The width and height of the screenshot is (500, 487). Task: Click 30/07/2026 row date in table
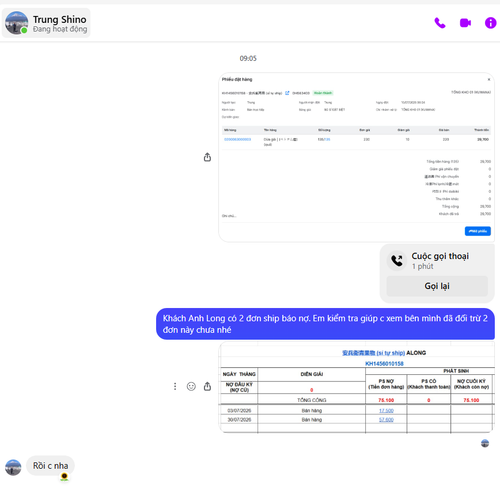(x=239, y=420)
